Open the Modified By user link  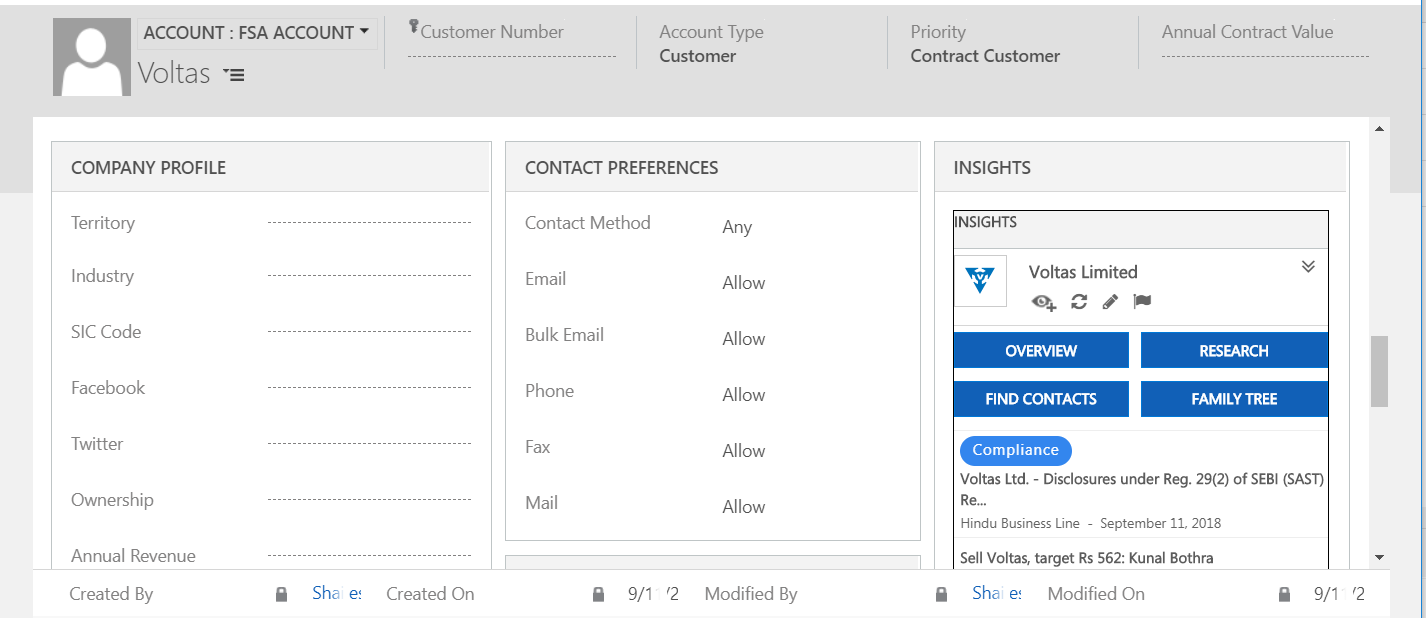point(997,594)
